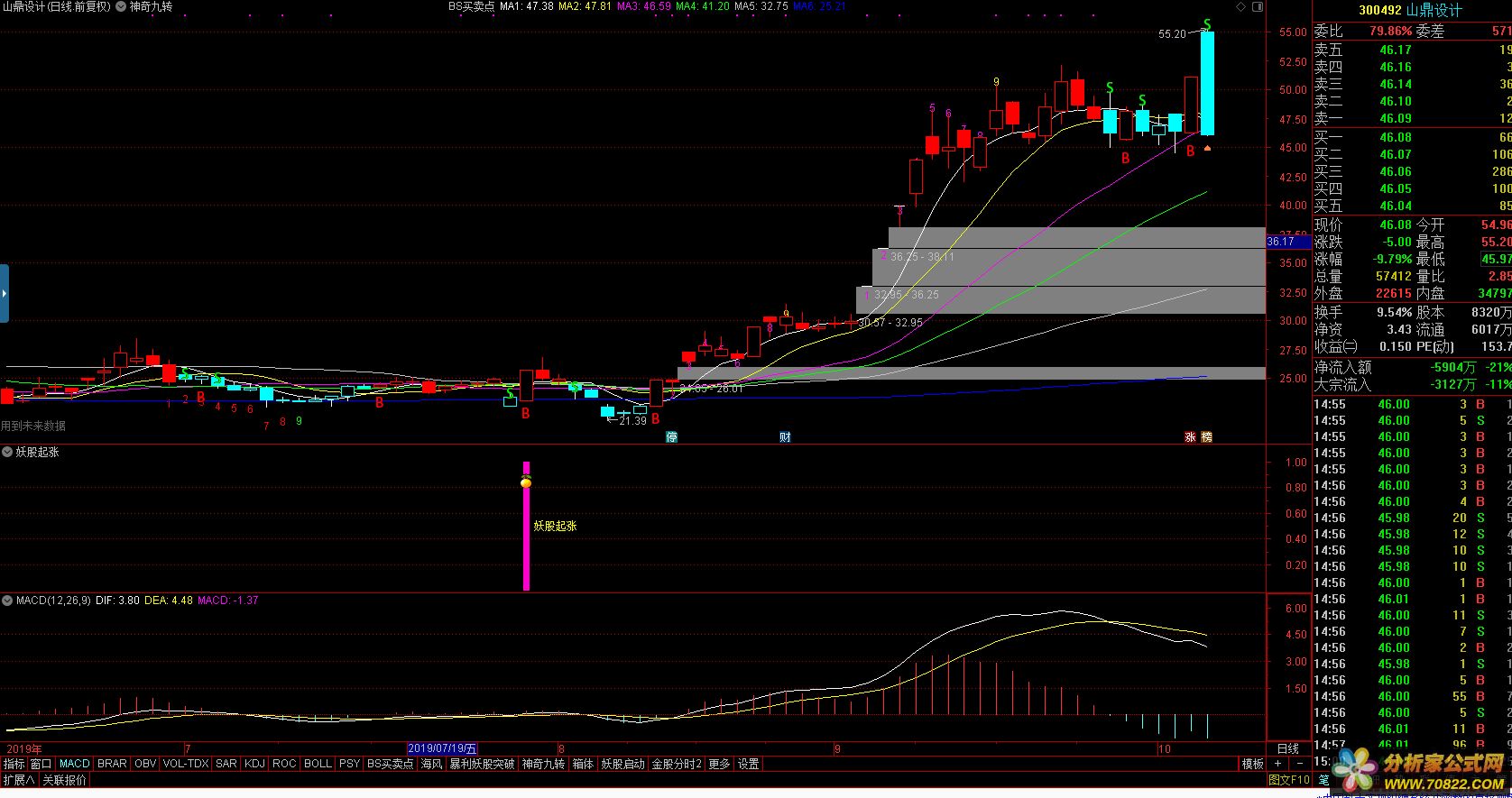This screenshot has height=798, width=1512.
Task: Click the 模板 template button
Action: click(1252, 764)
